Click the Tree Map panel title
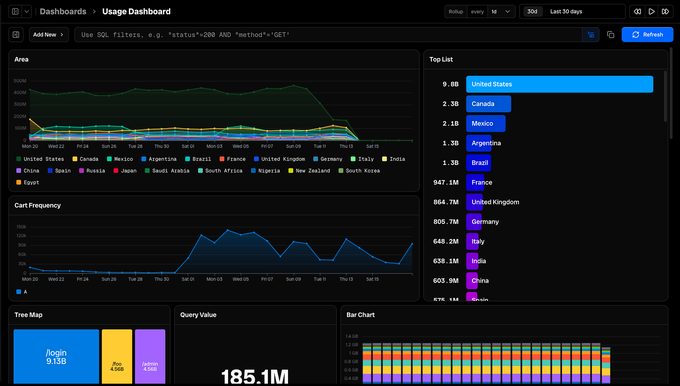 click(28, 315)
